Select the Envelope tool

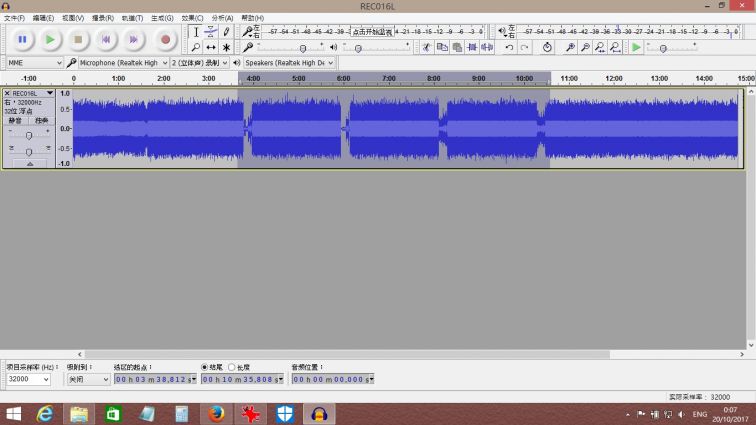click(x=211, y=32)
